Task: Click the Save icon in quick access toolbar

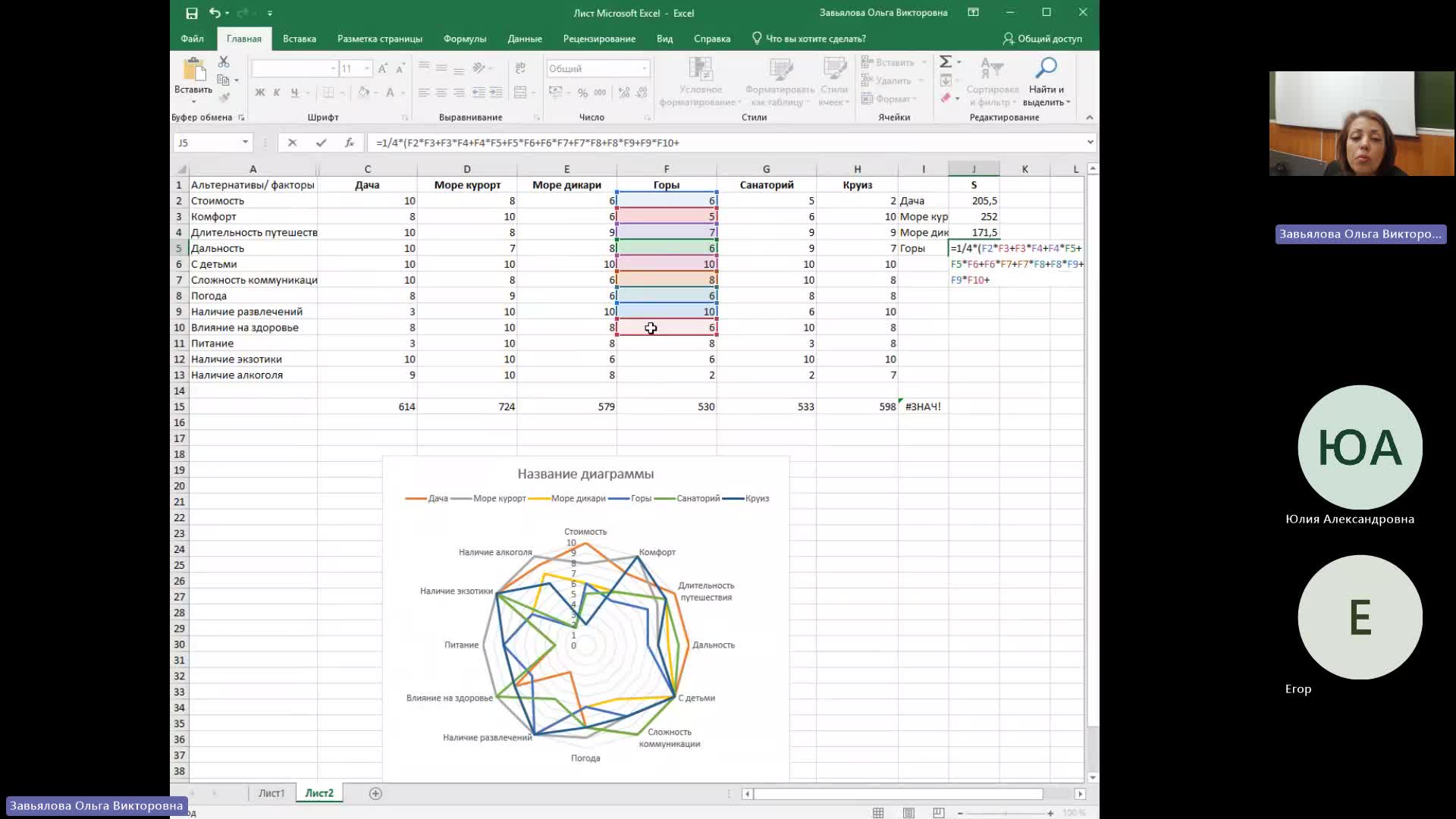Action: click(x=192, y=13)
